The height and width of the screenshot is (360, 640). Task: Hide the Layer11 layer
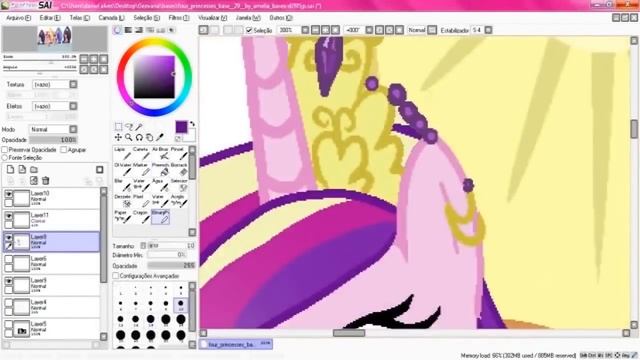click(x=9, y=216)
